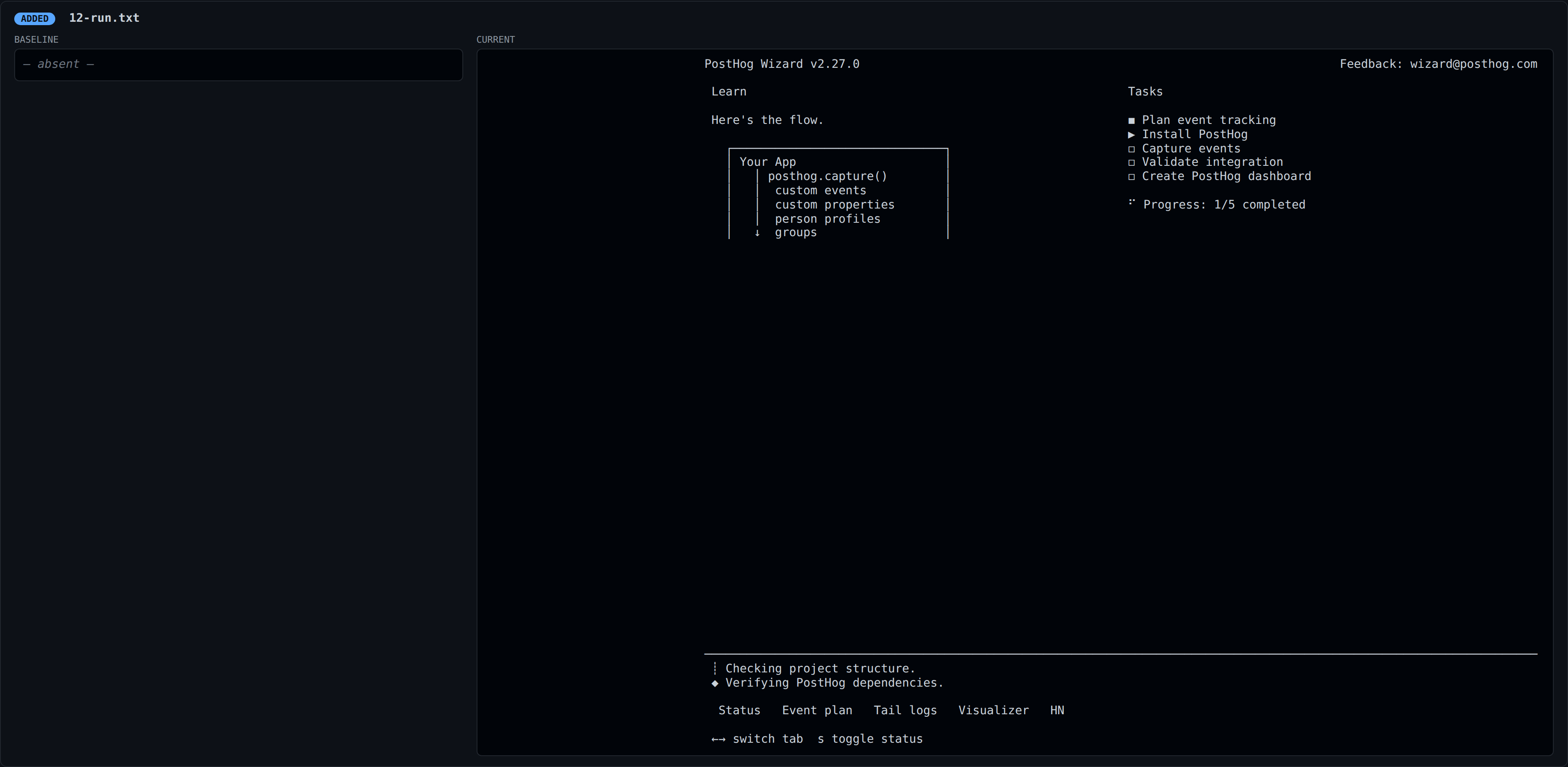The image size is (1568, 767).
Task: Click the checkbox beside Create PostHog dashboard
Action: [1132, 177]
